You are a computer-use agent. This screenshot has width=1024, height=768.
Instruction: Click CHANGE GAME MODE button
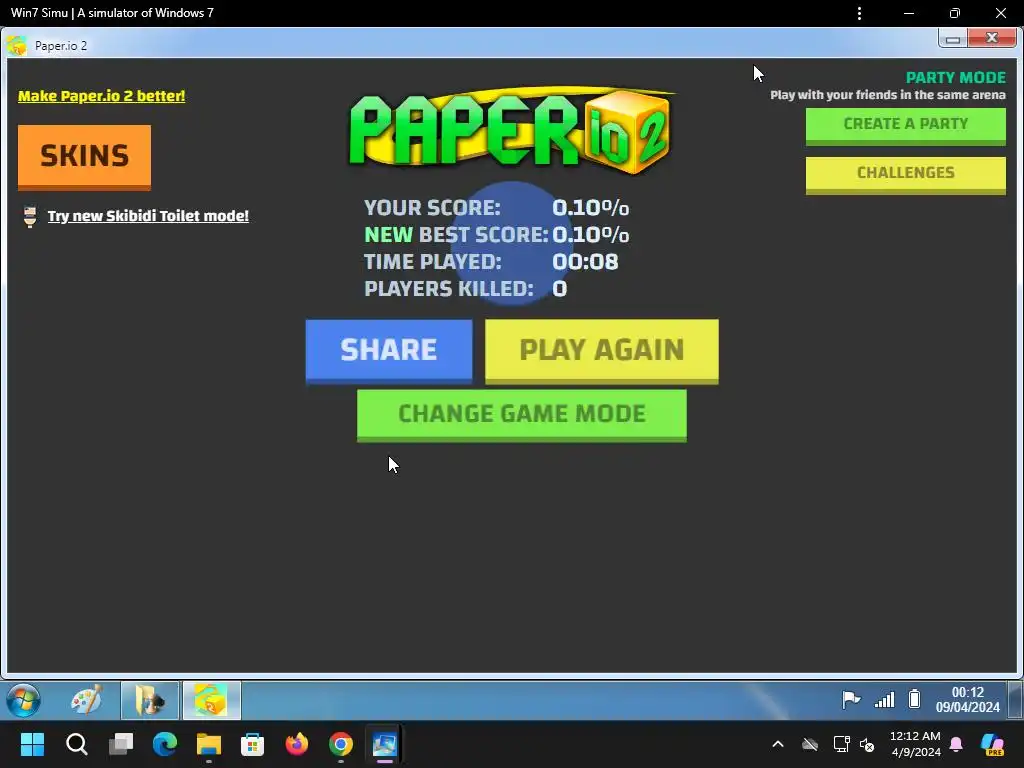(x=521, y=415)
